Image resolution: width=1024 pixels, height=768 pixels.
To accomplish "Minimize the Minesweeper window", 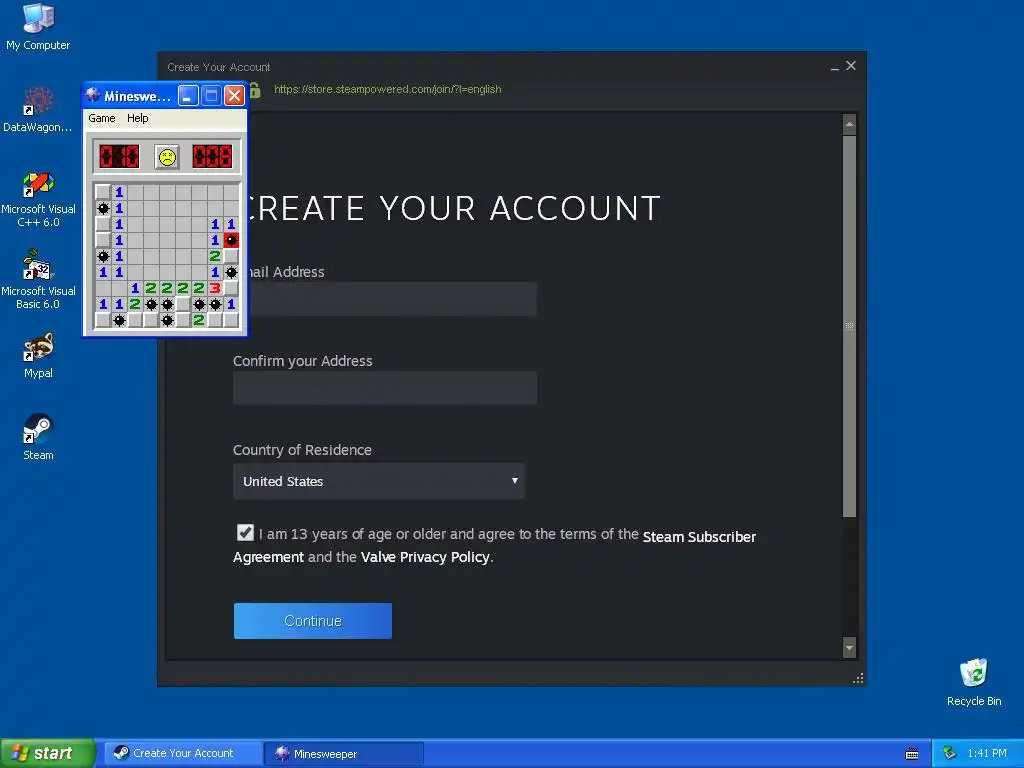I will (x=188, y=96).
